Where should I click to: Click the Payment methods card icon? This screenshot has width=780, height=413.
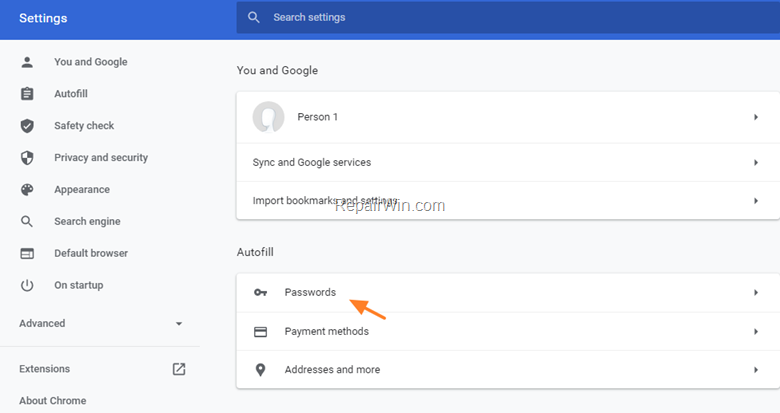[x=260, y=332]
